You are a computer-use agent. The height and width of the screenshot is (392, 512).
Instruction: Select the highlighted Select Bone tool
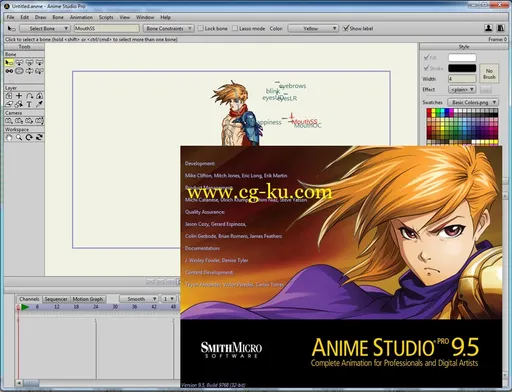(9, 62)
